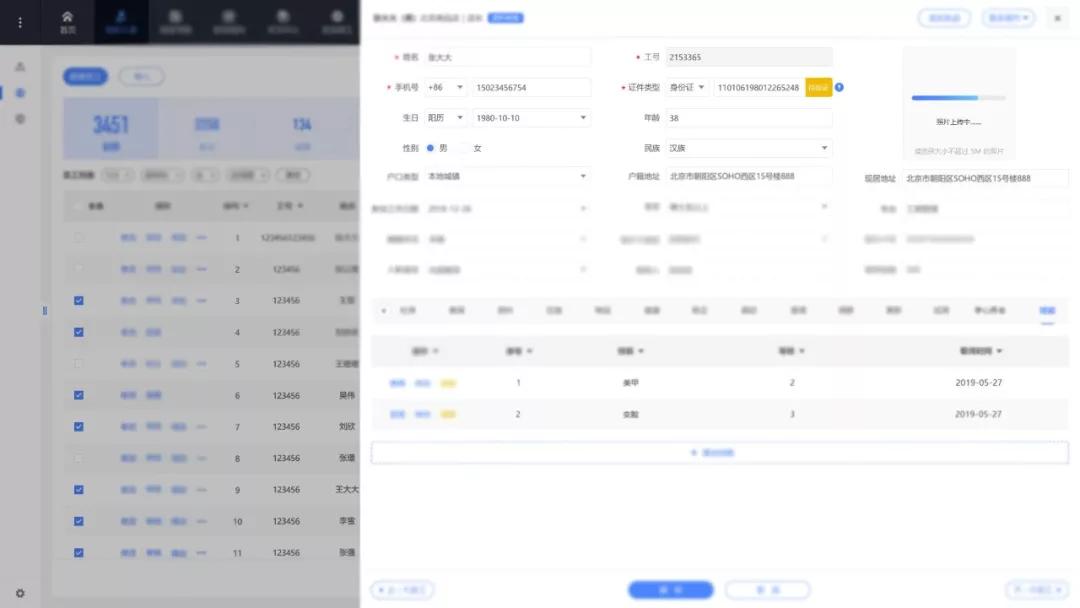Select the 3451 summary tab in employee list
1080x608 pixels.
click(111, 129)
